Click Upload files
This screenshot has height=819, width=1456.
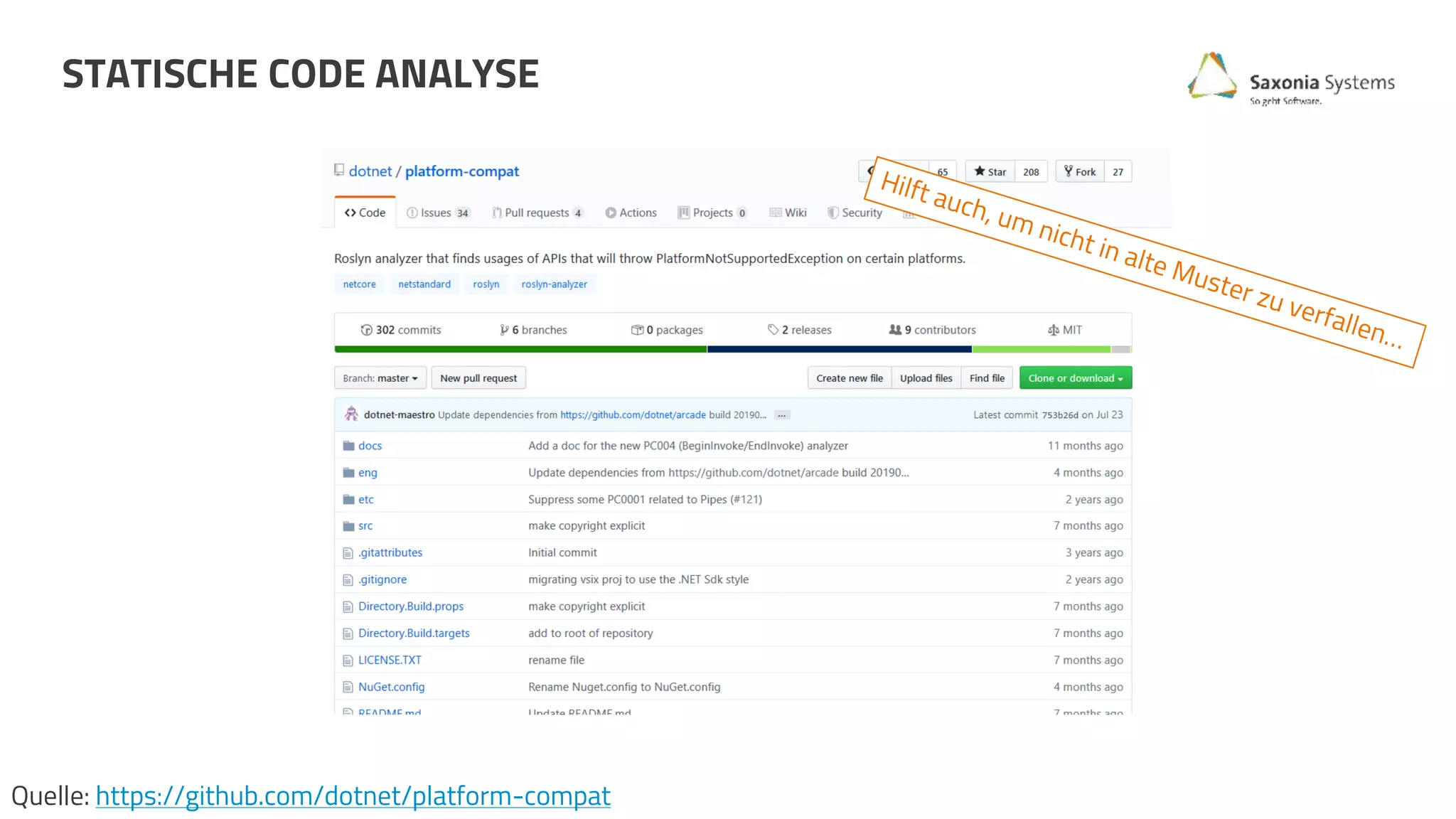pos(926,378)
